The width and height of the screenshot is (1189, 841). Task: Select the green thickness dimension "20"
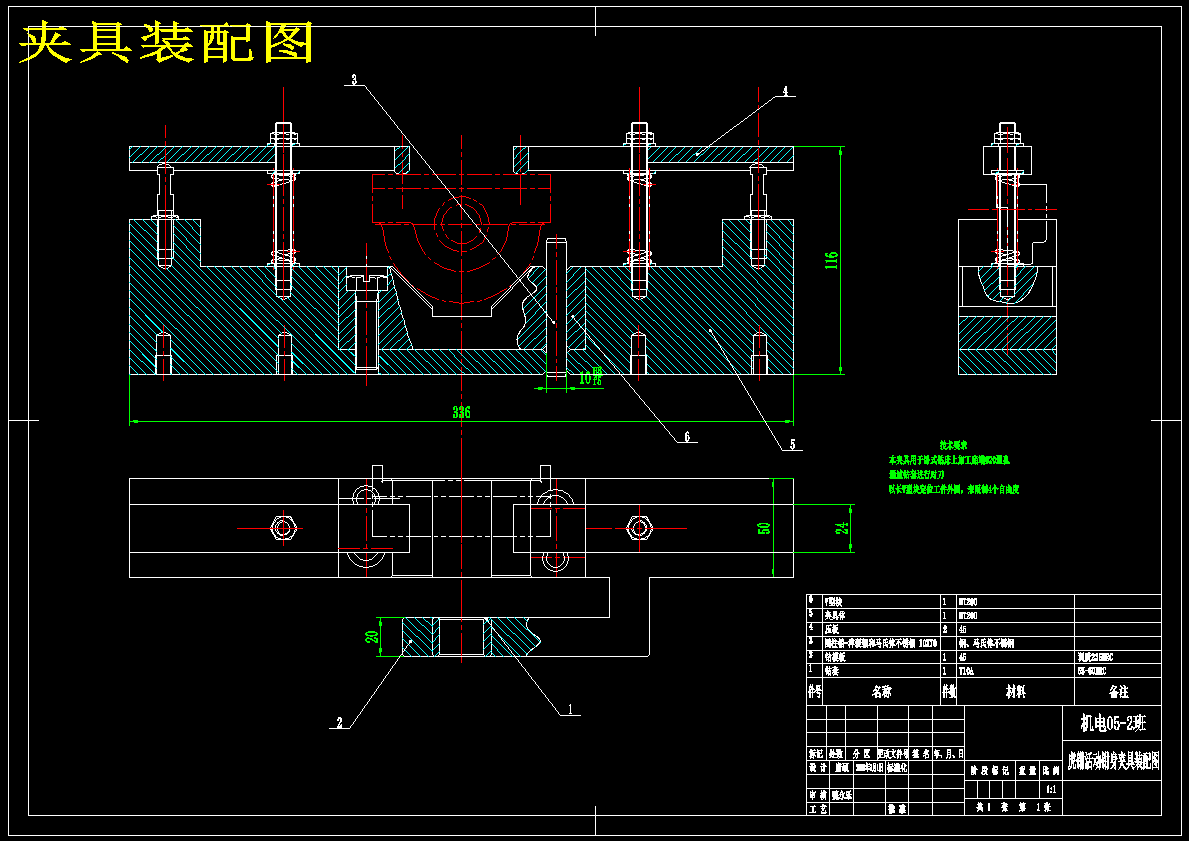point(373,637)
